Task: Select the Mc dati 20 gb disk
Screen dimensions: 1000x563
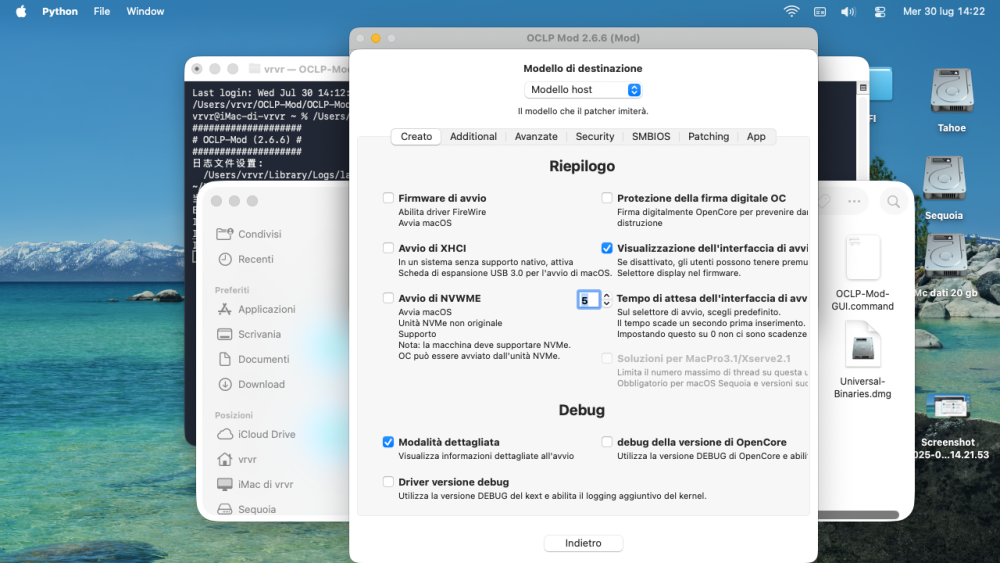Action: point(945,258)
